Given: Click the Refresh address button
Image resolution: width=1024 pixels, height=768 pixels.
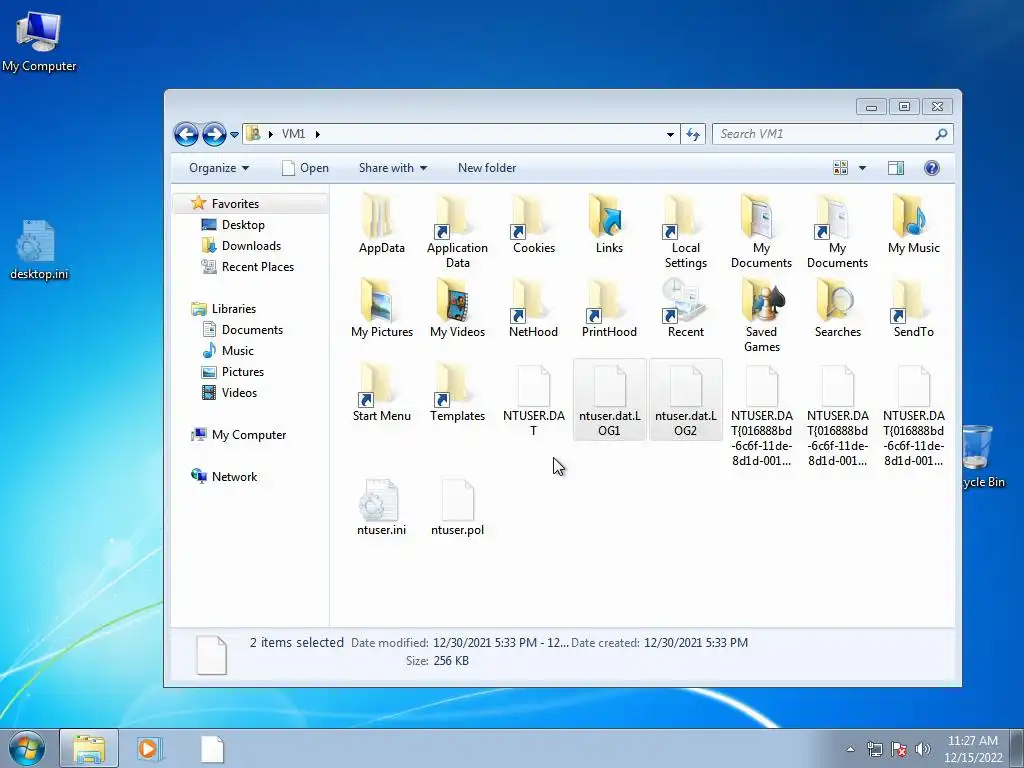Looking at the screenshot, I should 693,135.
